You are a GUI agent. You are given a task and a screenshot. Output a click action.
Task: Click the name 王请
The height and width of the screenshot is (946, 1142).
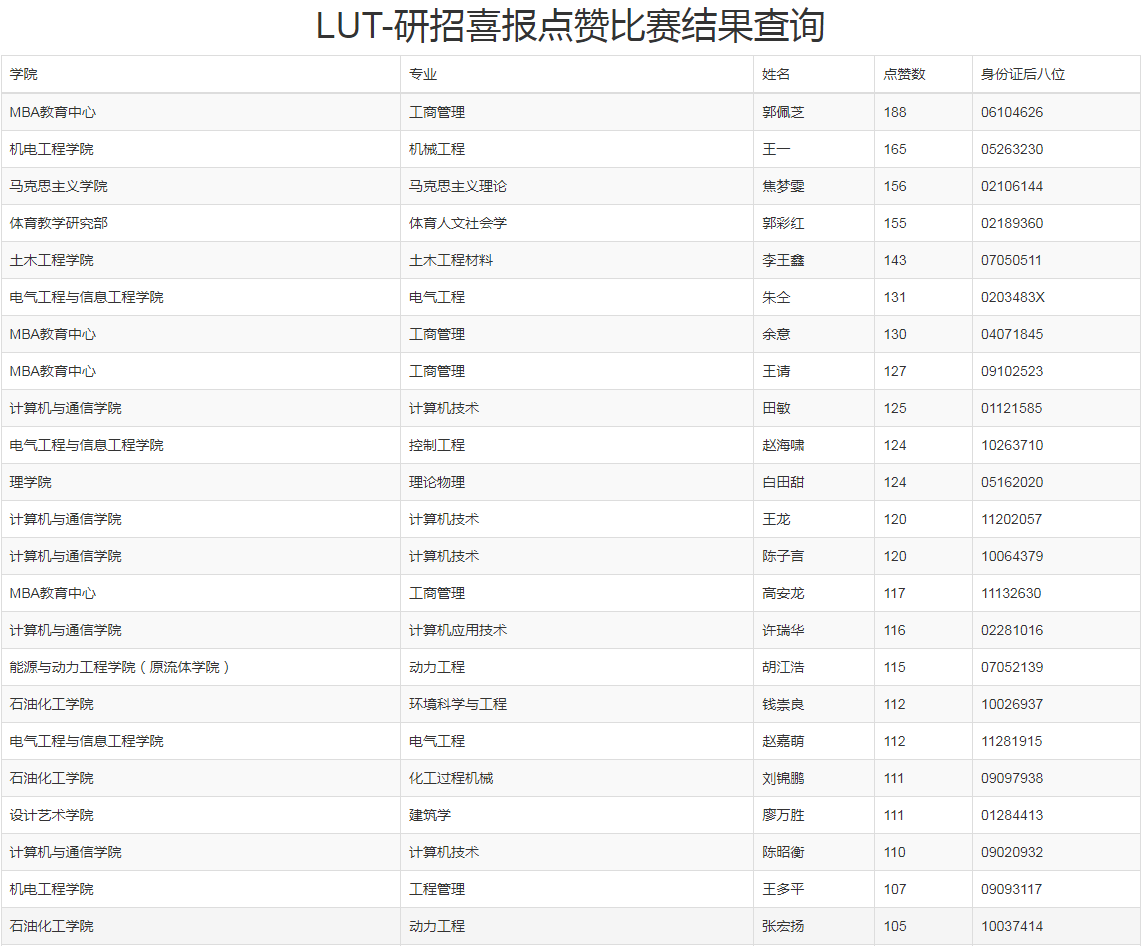pos(776,372)
